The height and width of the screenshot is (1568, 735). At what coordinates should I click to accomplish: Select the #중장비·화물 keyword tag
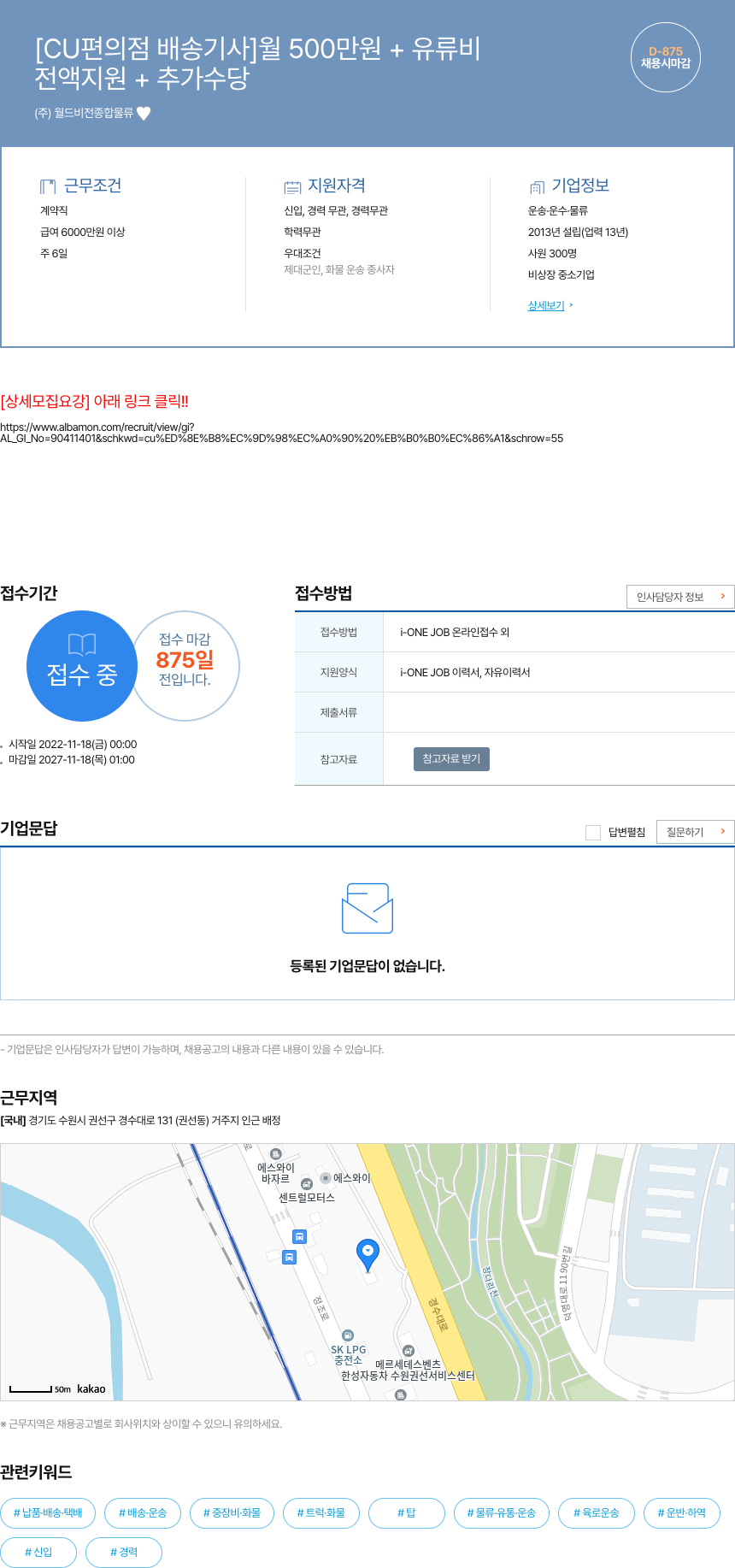232,1512
